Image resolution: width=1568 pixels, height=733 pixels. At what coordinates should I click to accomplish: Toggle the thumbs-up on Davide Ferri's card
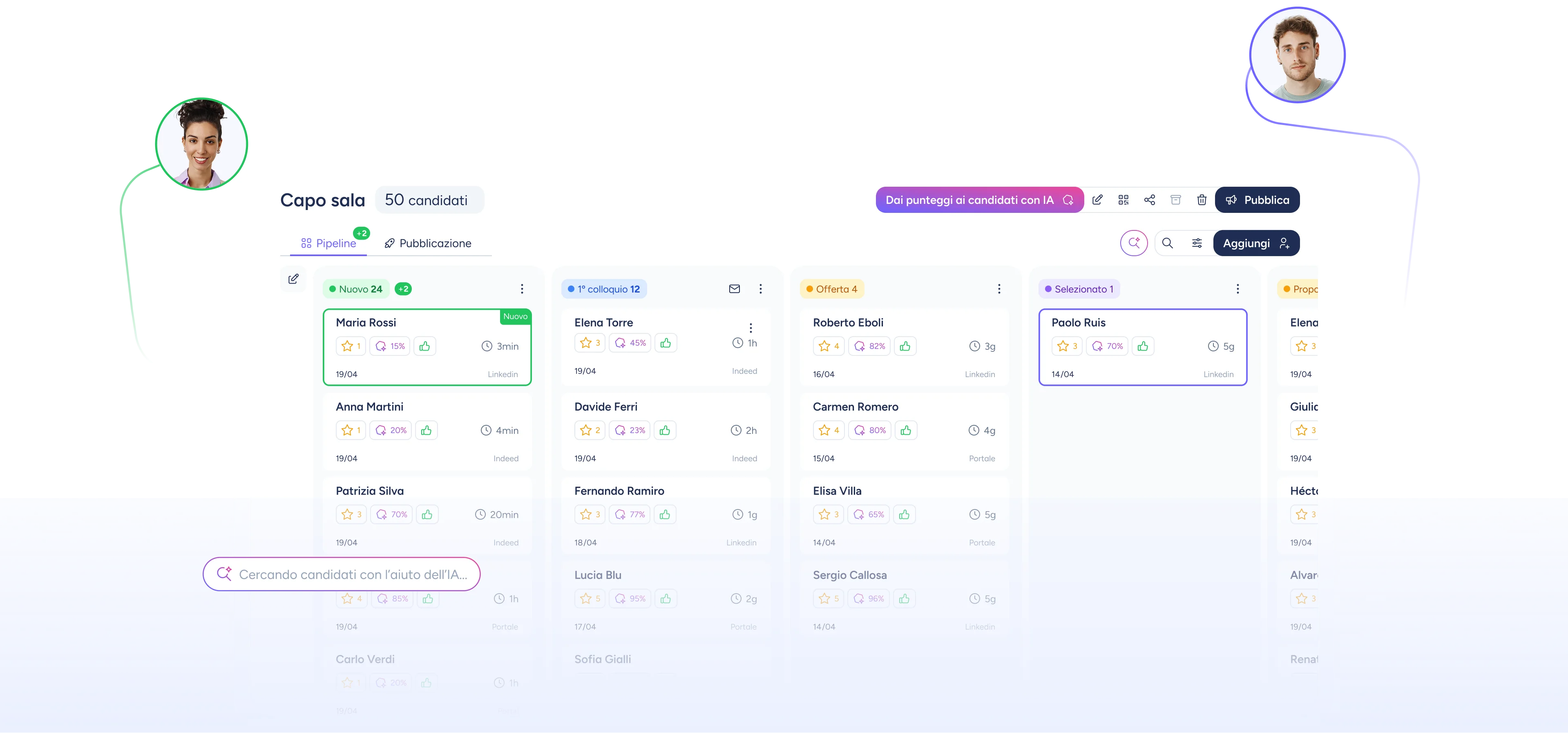click(665, 430)
